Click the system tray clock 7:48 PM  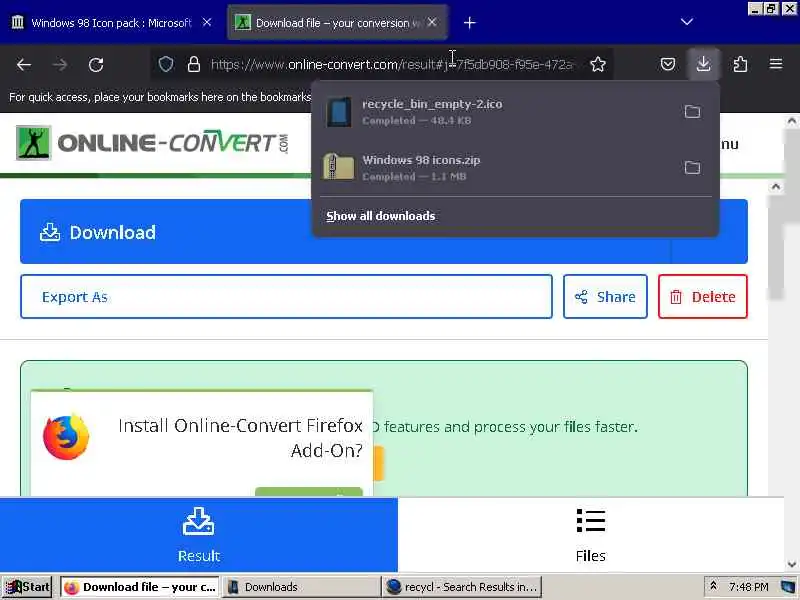pos(748,587)
